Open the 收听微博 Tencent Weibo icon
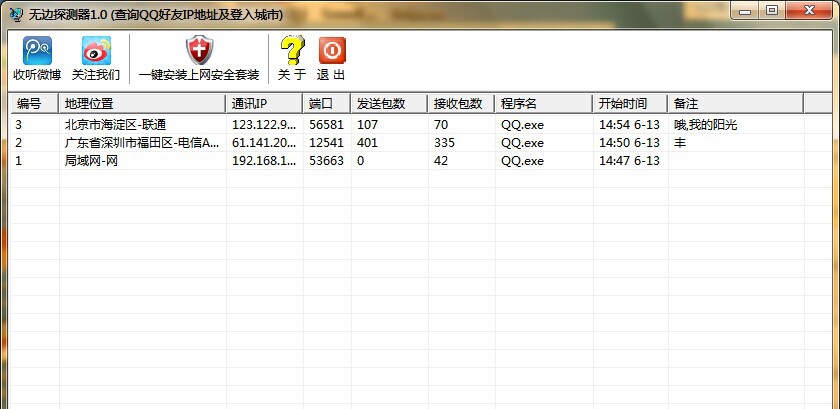 coord(37,51)
